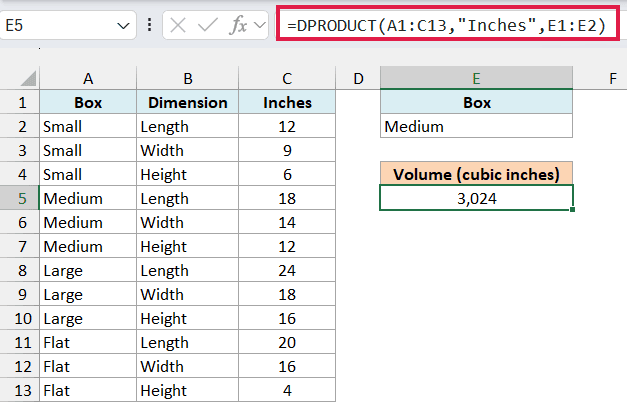Viewport: 627px width, 402px height.
Task: Click the Inches value 16 in row 10
Action: click(x=287, y=318)
